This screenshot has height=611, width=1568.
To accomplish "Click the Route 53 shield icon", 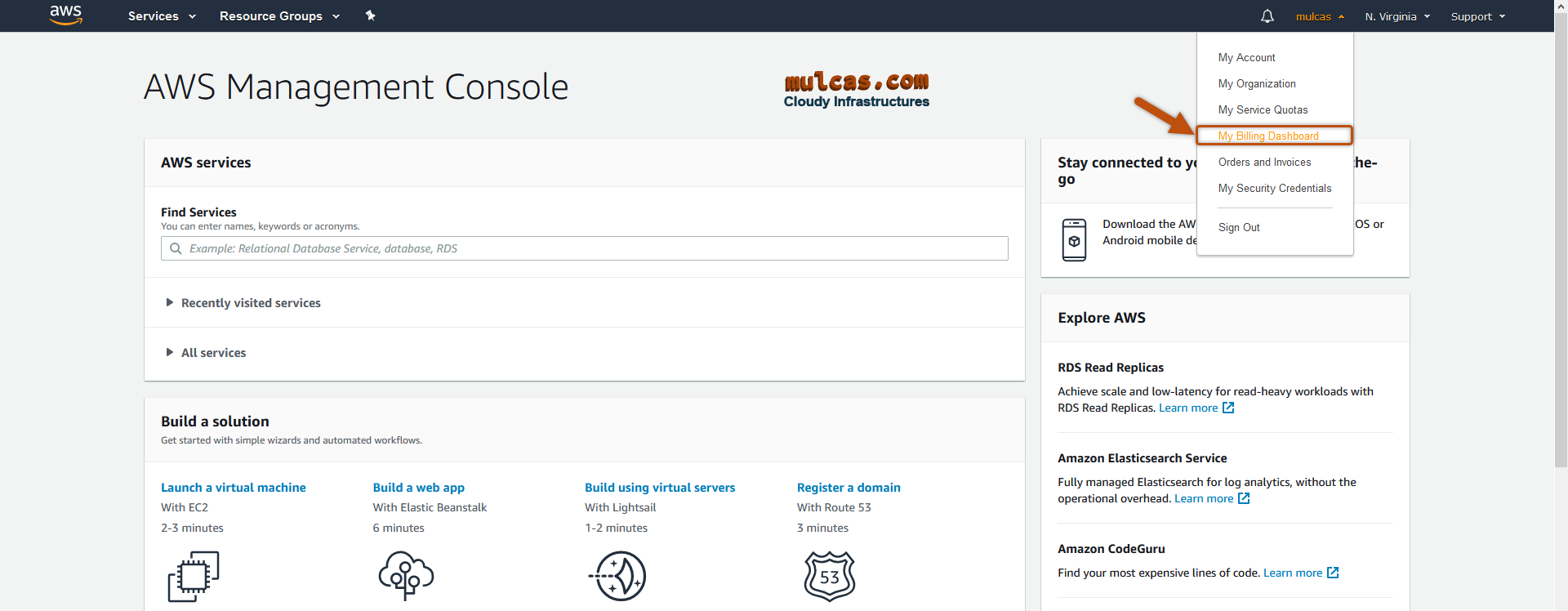I will tap(829, 576).
